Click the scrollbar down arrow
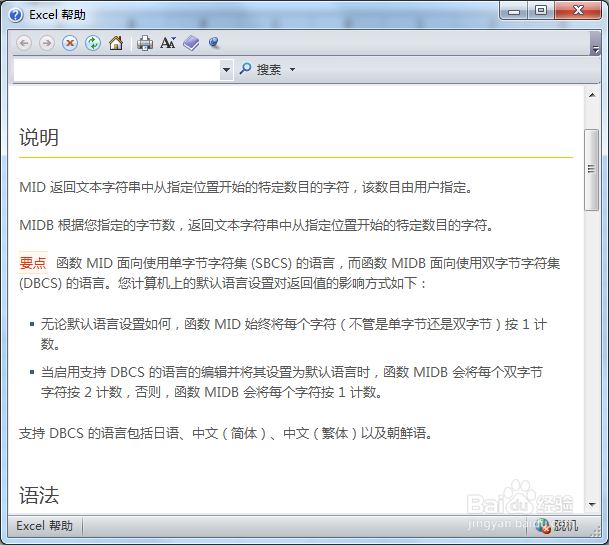The height and width of the screenshot is (545, 609). tap(592, 505)
